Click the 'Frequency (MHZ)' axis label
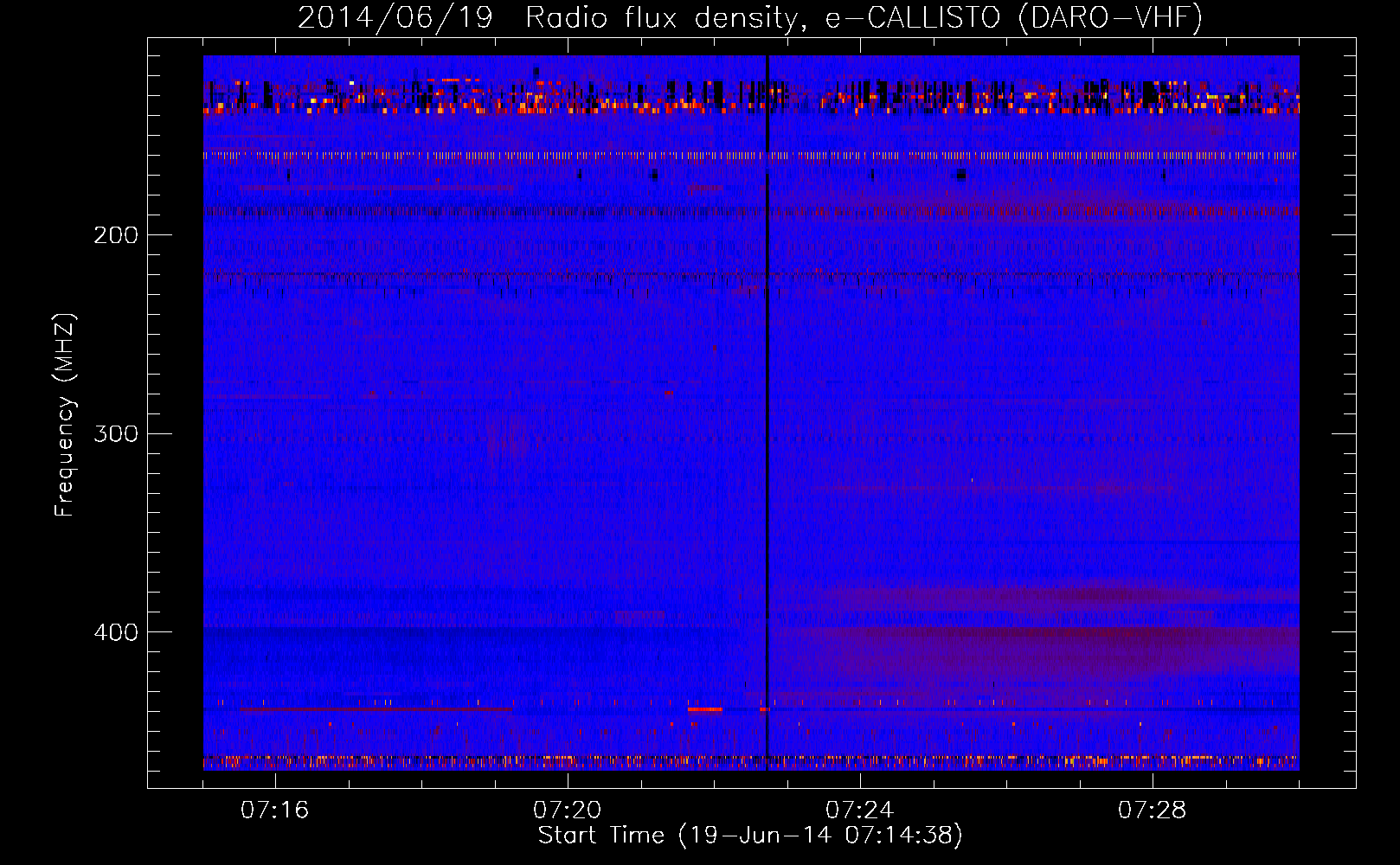1400x865 pixels. click(65, 415)
